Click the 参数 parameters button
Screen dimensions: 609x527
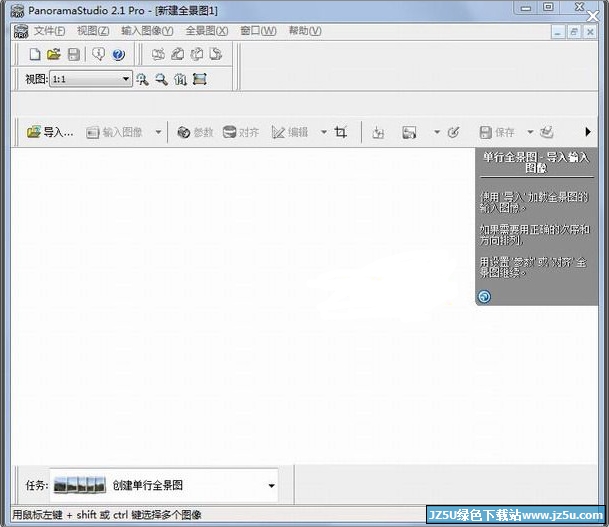pos(195,132)
